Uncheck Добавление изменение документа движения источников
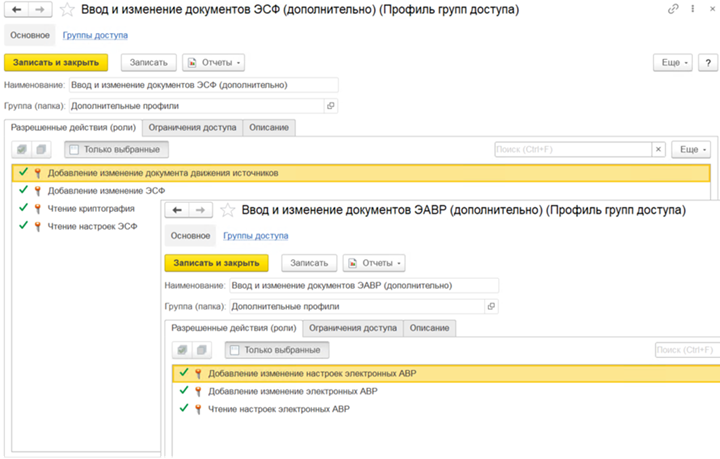 23,173
